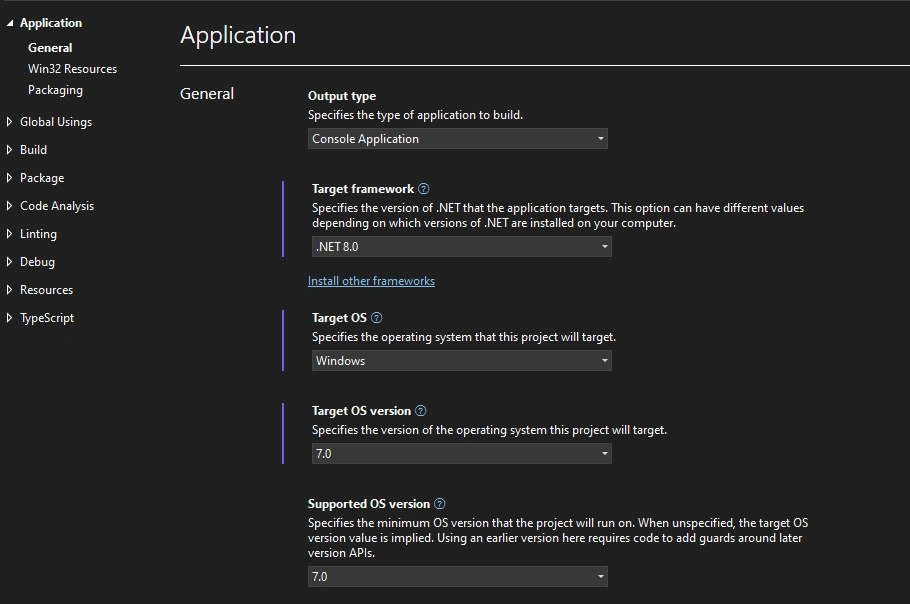Follow the Install other frameworks link
This screenshot has width=910, height=604.
371,281
